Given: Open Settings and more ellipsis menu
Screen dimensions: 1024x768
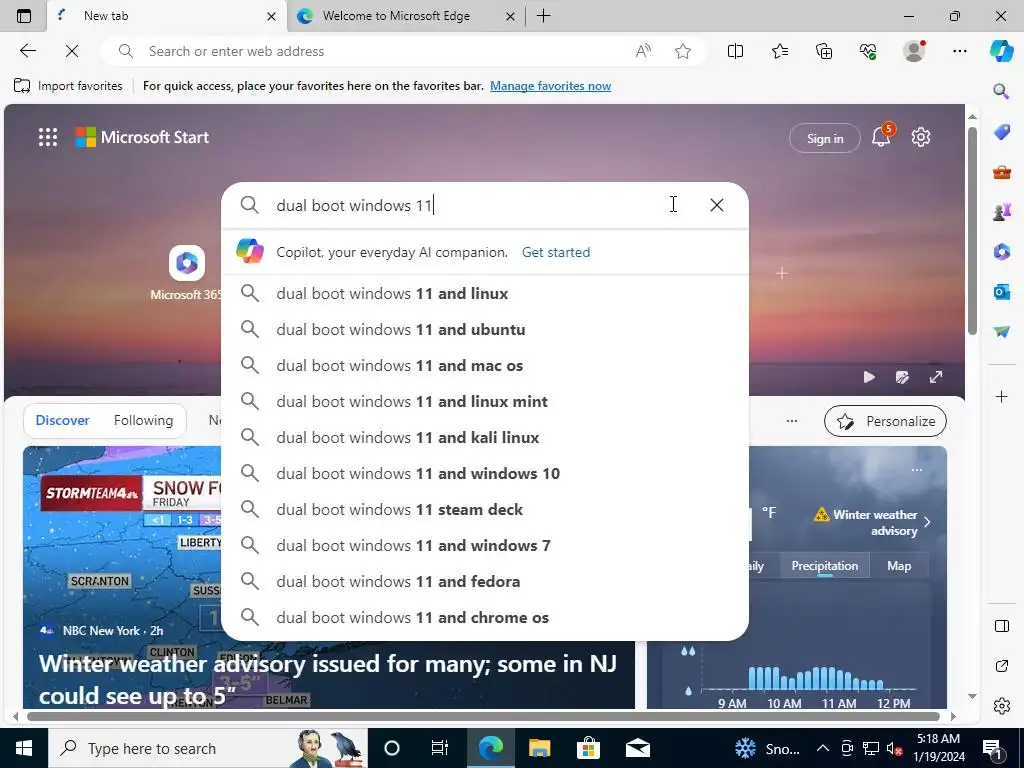Looking at the screenshot, I should (x=959, y=51).
